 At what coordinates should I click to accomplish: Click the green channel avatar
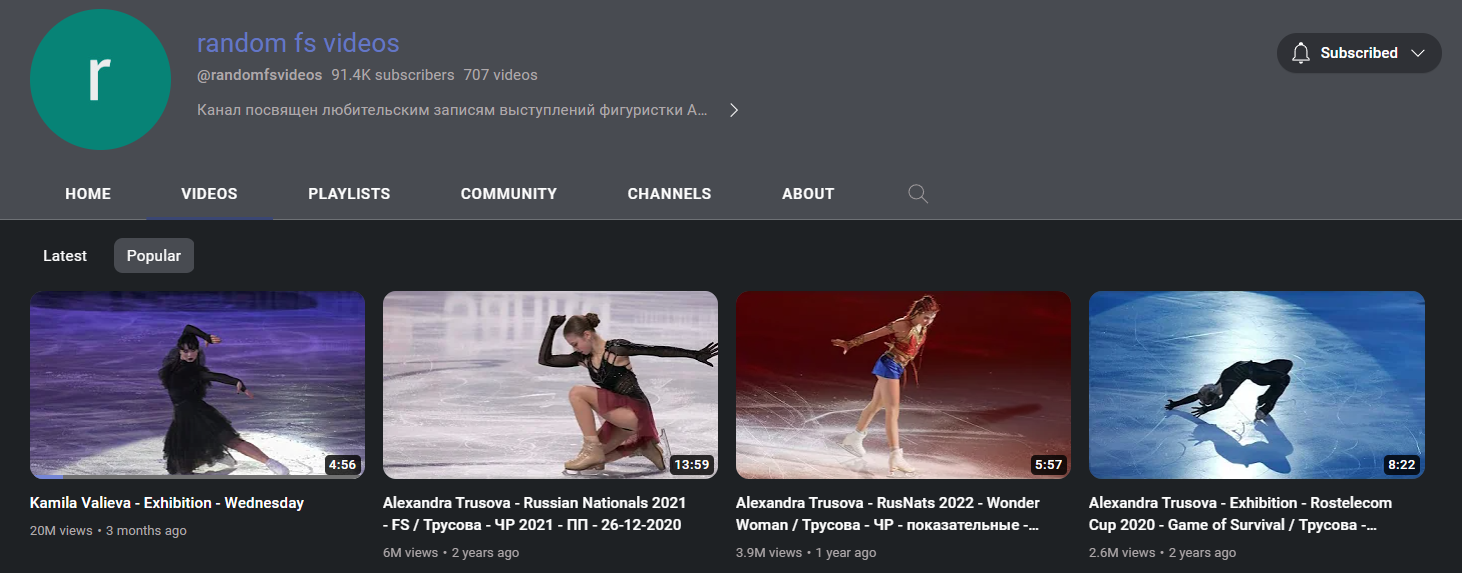click(100, 80)
